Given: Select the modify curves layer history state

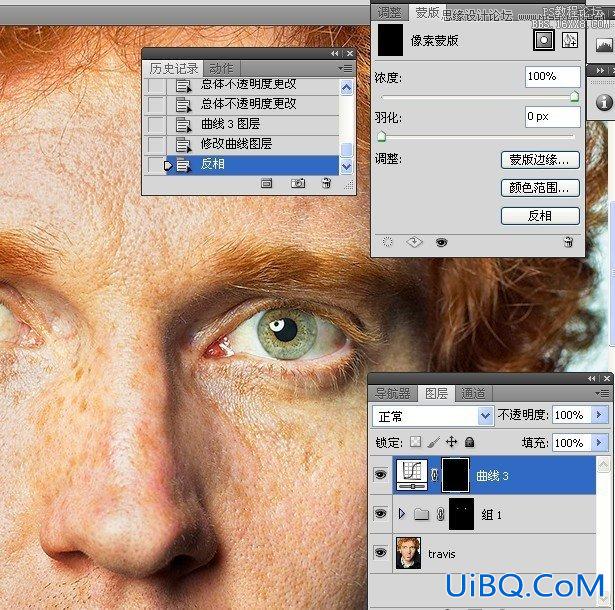Looking at the screenshot, I should [252, 144].
